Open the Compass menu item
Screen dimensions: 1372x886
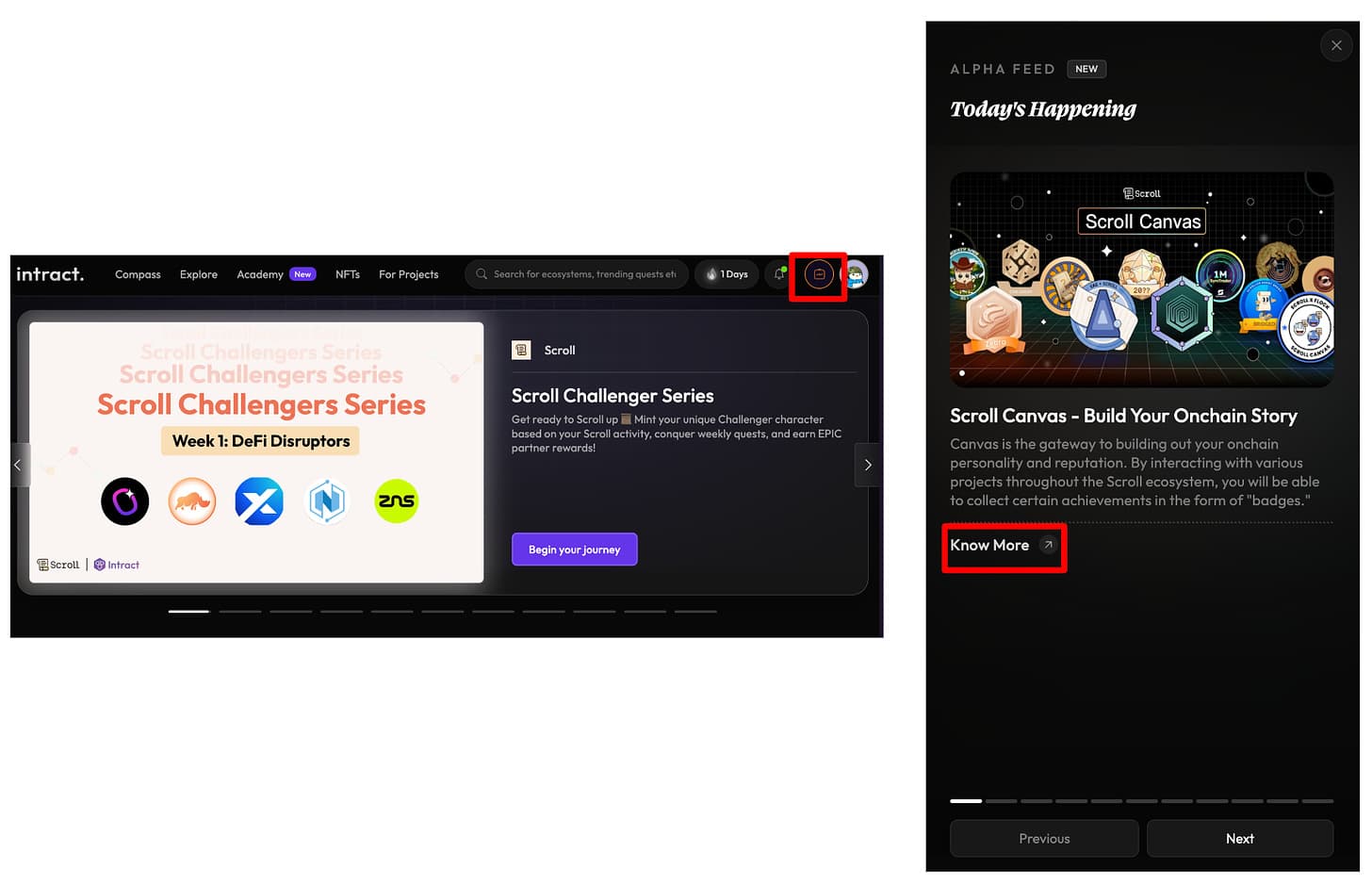138,274
